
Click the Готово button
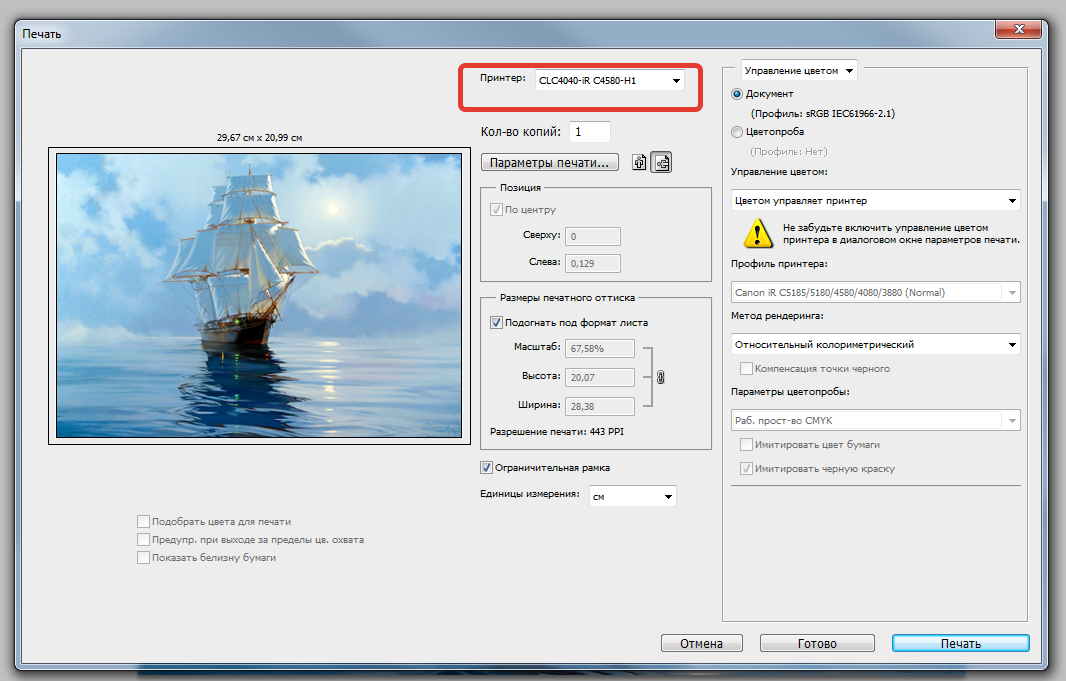point(817,643)
